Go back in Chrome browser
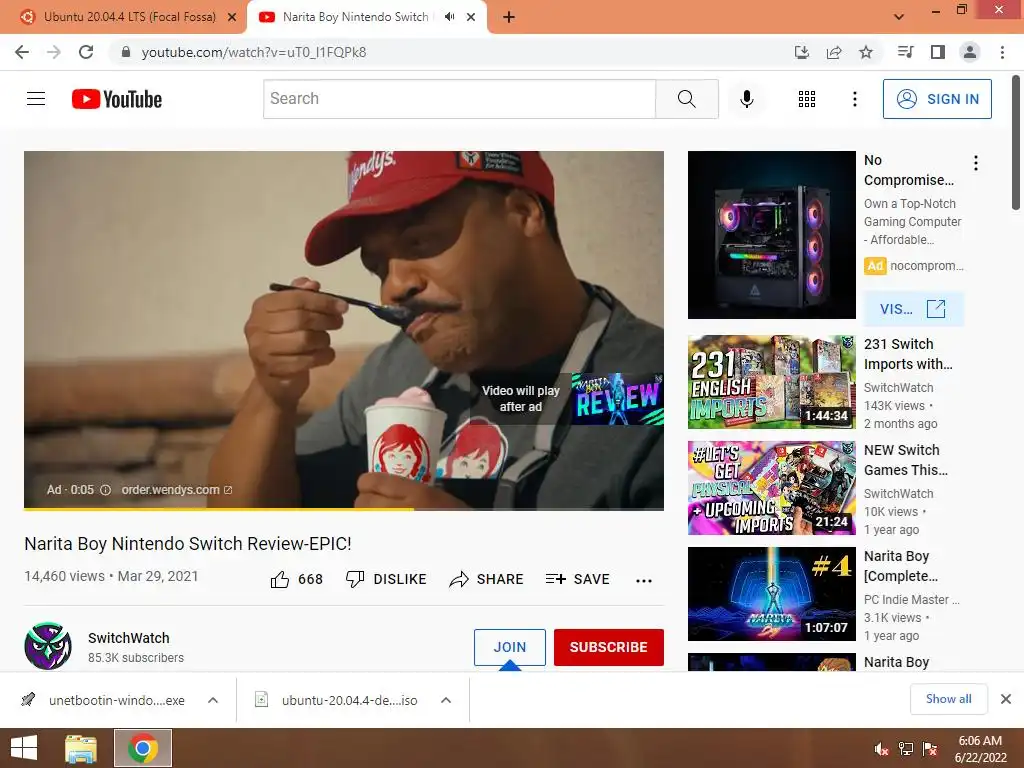 tap(22, 52)
